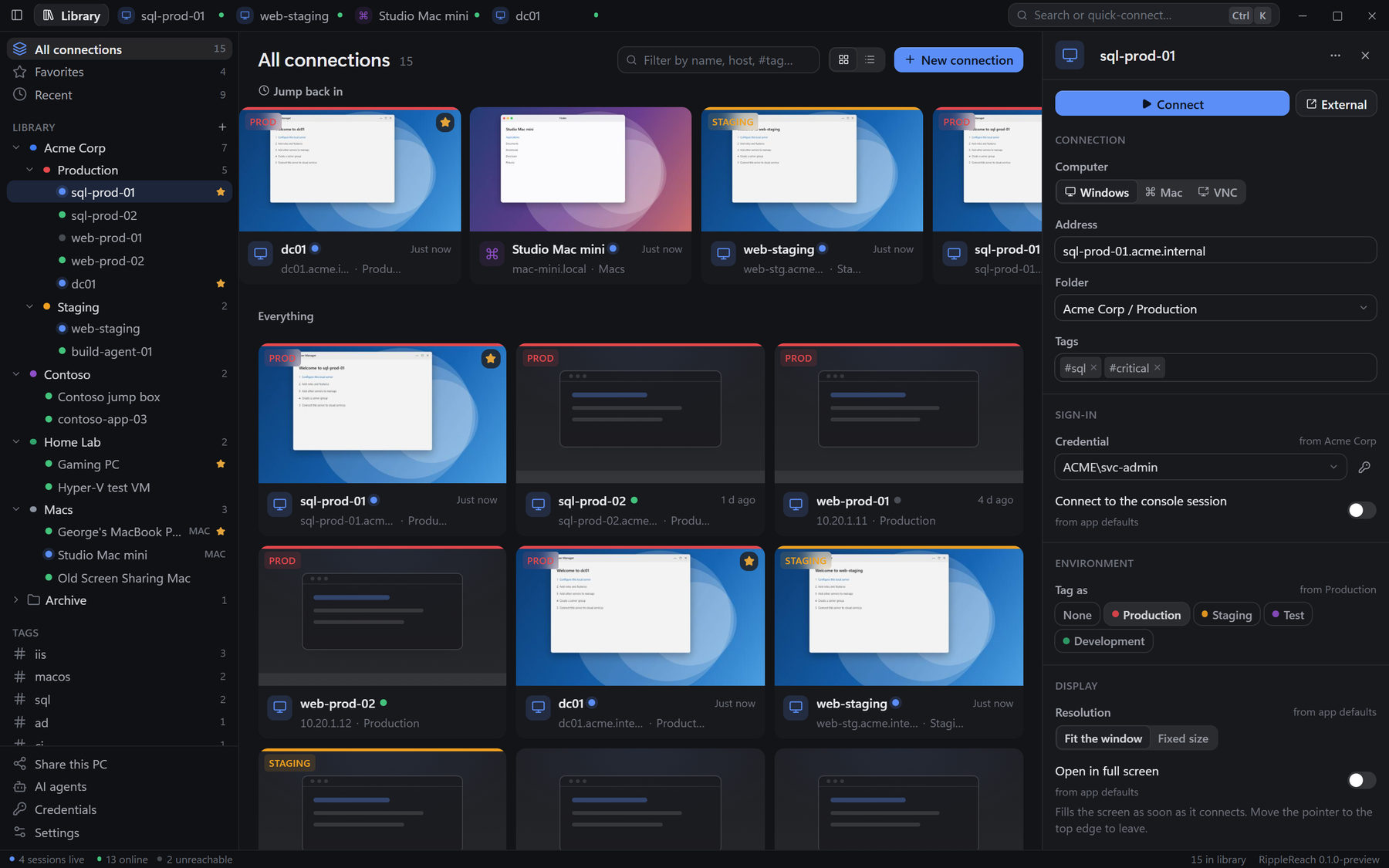Expand the Archive folder
This screenshot has width=1389, height=868.
click(16, 600)
